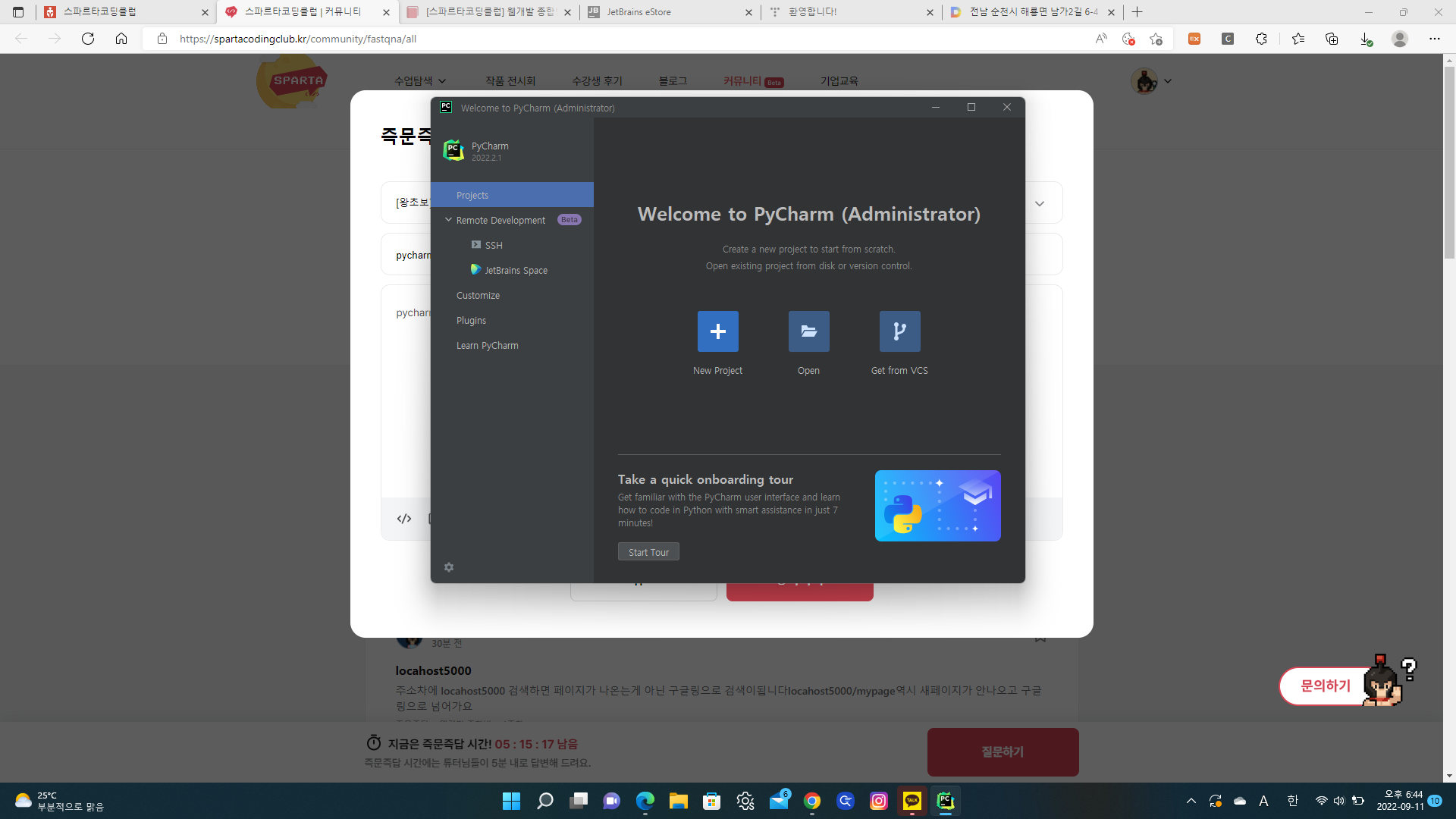Select Projects in PyCharm sidebar

point(512,195)
